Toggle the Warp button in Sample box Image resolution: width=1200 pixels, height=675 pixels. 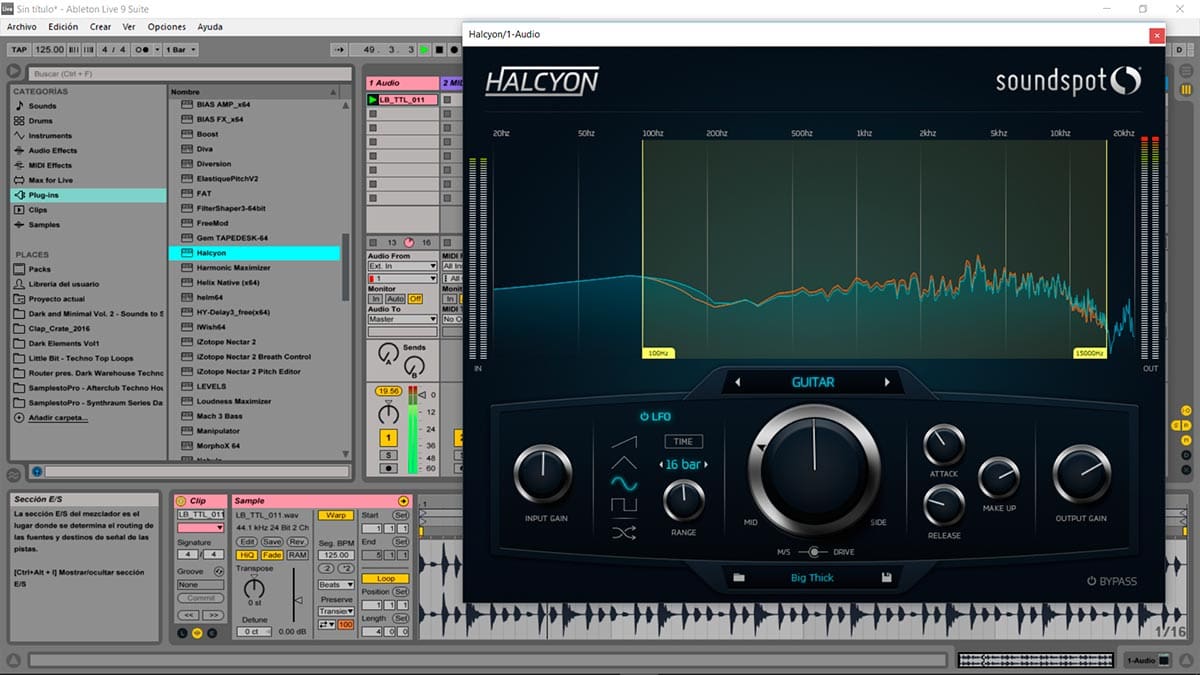(334, 515)
